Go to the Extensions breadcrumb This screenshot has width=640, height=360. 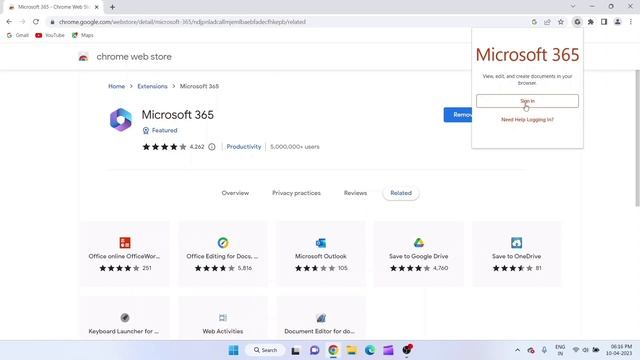point(152,86)
